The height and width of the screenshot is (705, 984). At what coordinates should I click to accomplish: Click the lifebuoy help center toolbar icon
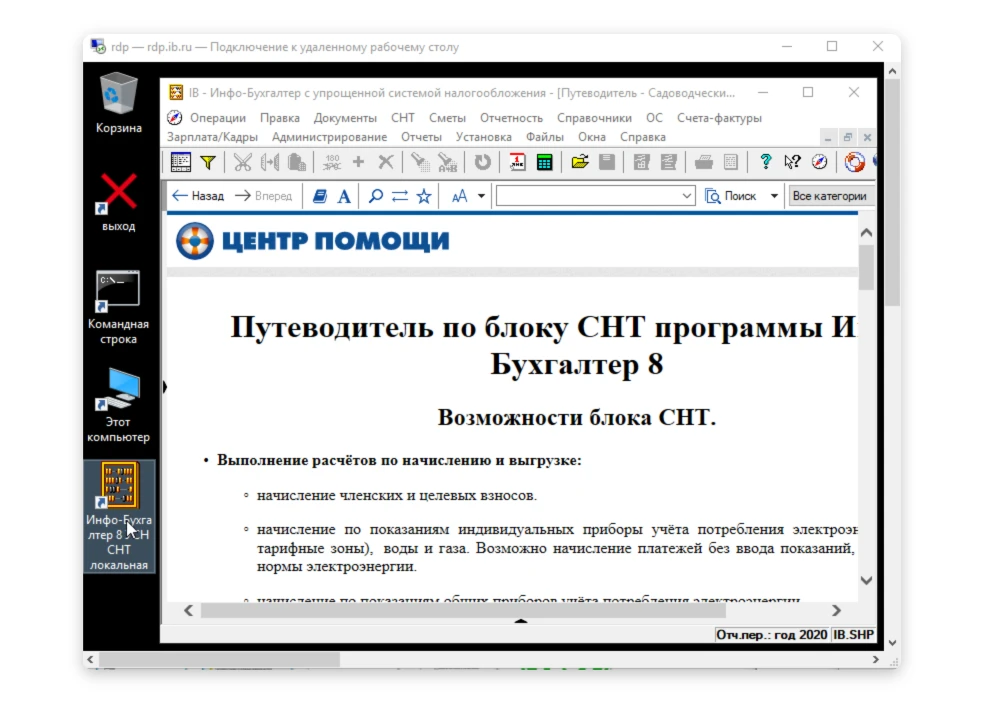click(x=854, y=162)
